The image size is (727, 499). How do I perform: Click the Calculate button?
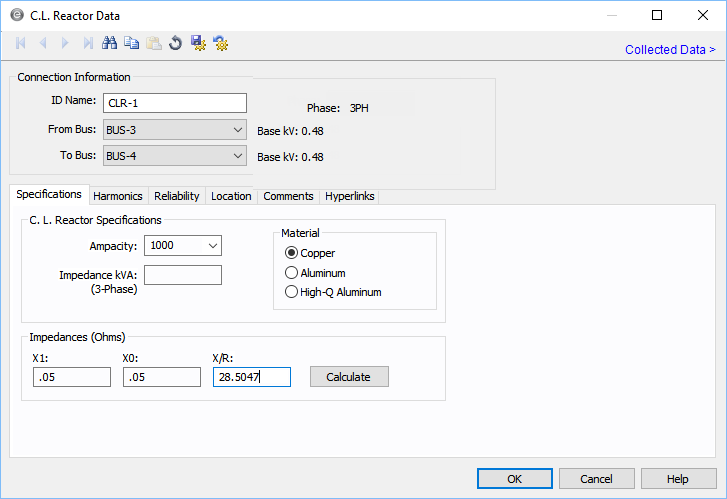(x=349, y=377)
